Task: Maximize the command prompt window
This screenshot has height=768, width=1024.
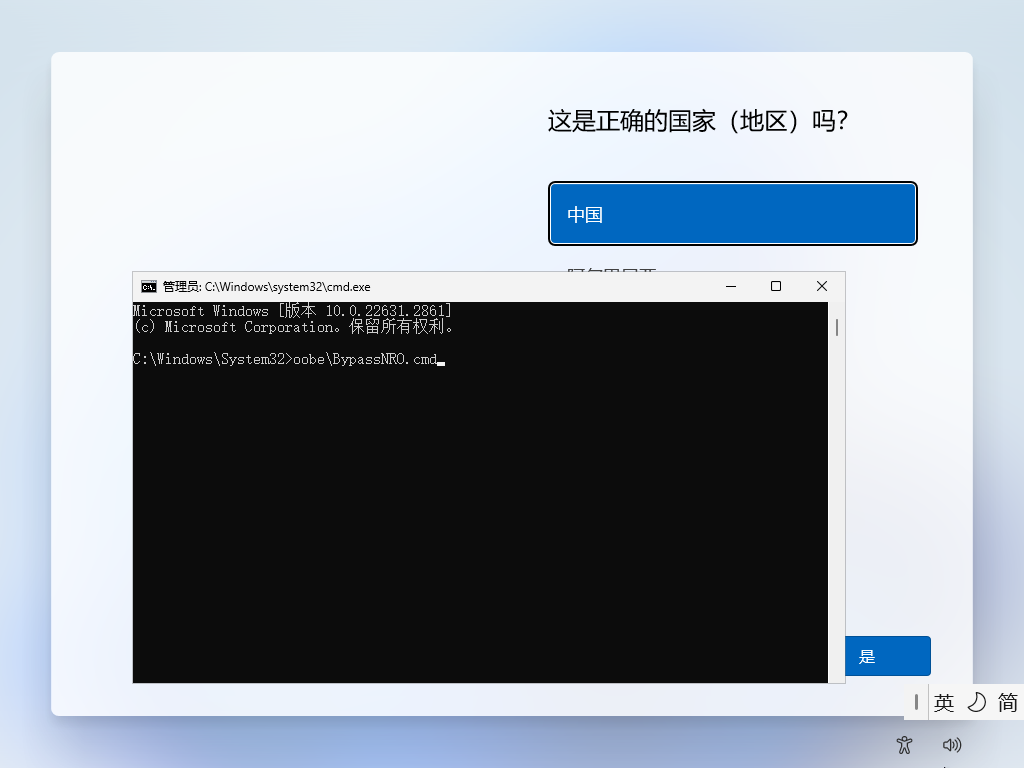Action: [775, 286]
